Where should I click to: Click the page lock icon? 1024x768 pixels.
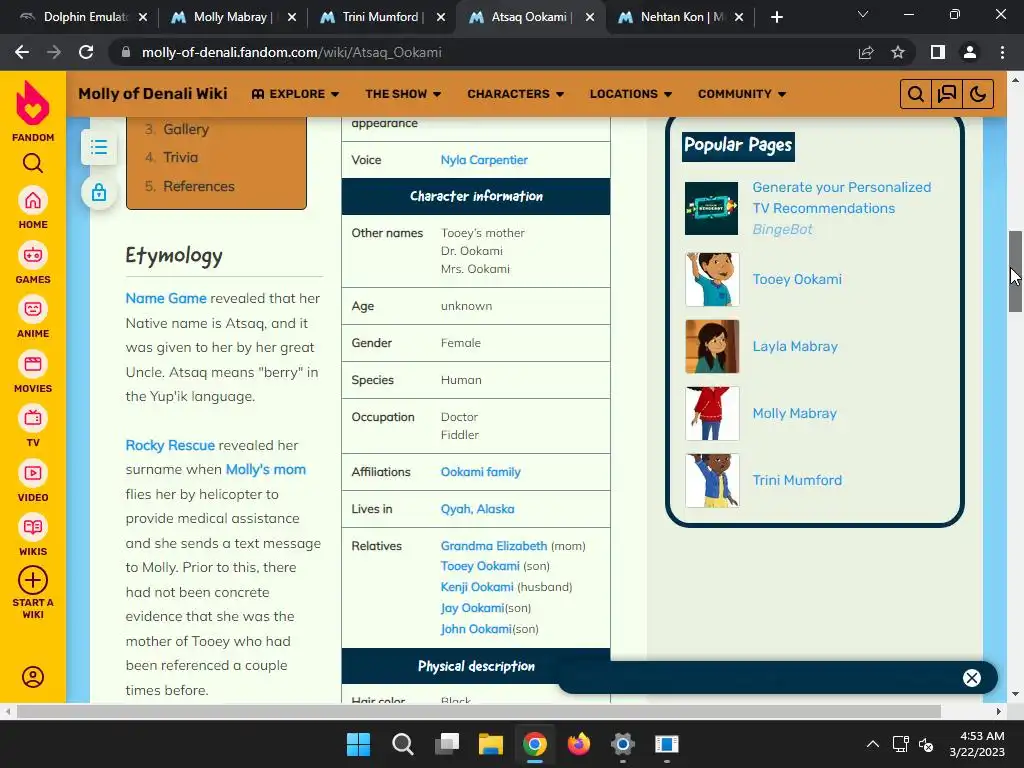coord(99,192)
